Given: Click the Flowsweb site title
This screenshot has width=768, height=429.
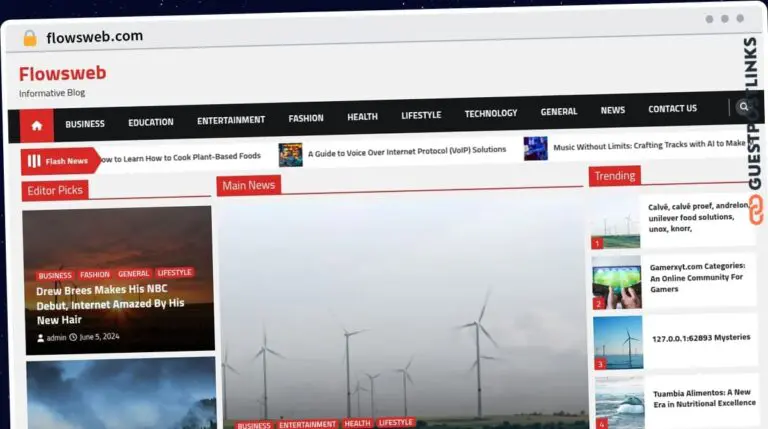Looking at the screenshot, I should pos(62,73).
